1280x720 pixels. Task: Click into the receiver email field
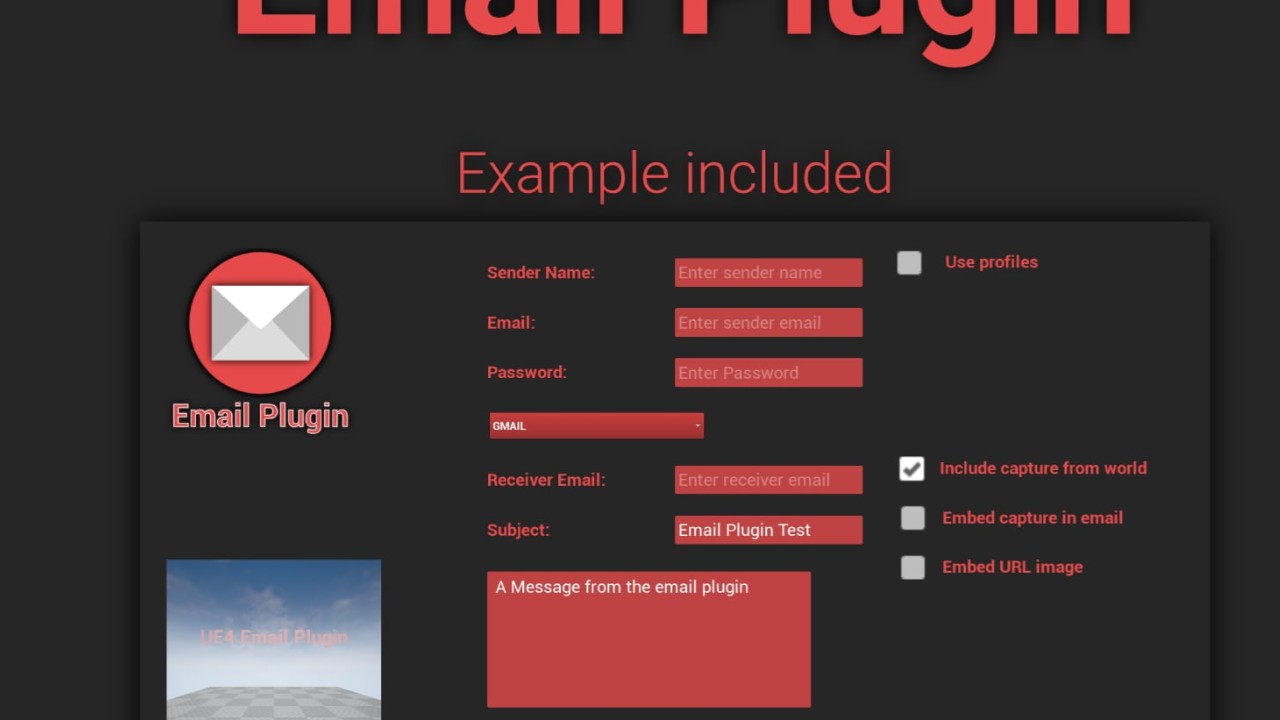click(768, 480)
